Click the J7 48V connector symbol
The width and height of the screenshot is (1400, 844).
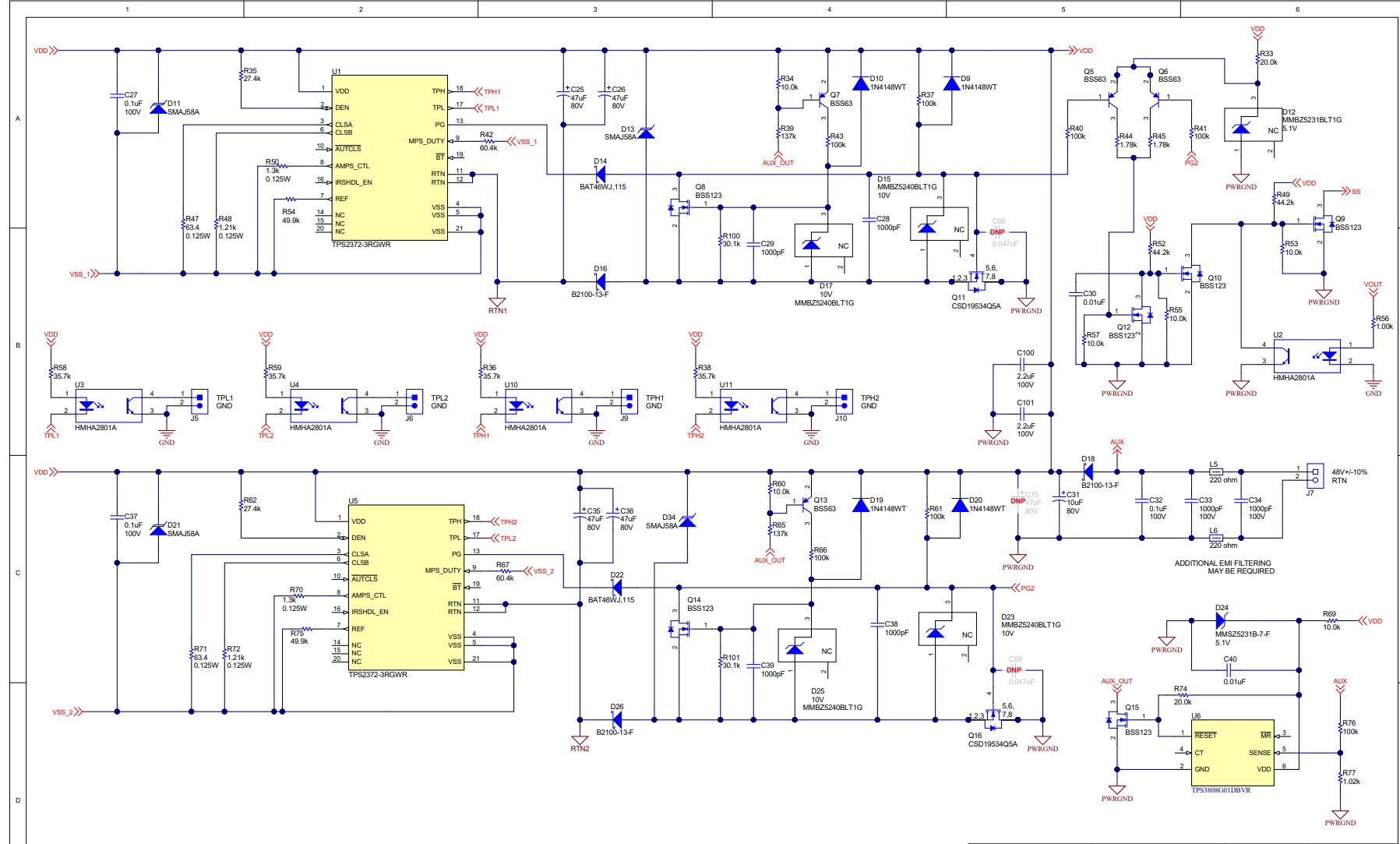(x=1315, y=473)
